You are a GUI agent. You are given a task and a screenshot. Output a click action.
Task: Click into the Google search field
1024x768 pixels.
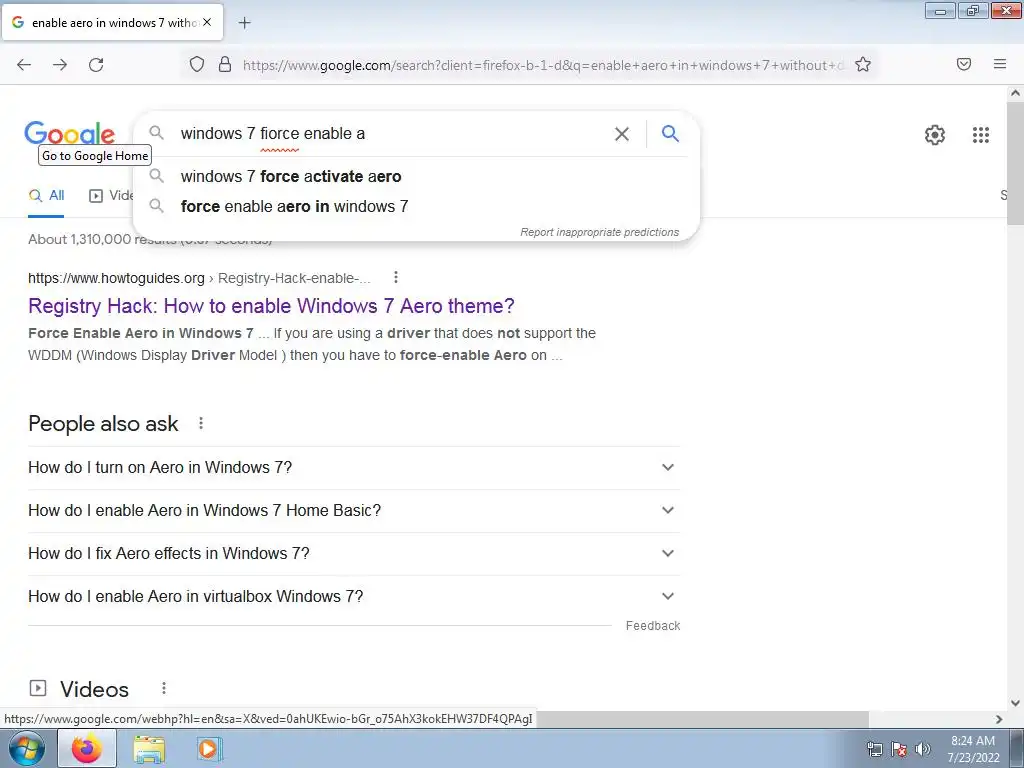392,134
